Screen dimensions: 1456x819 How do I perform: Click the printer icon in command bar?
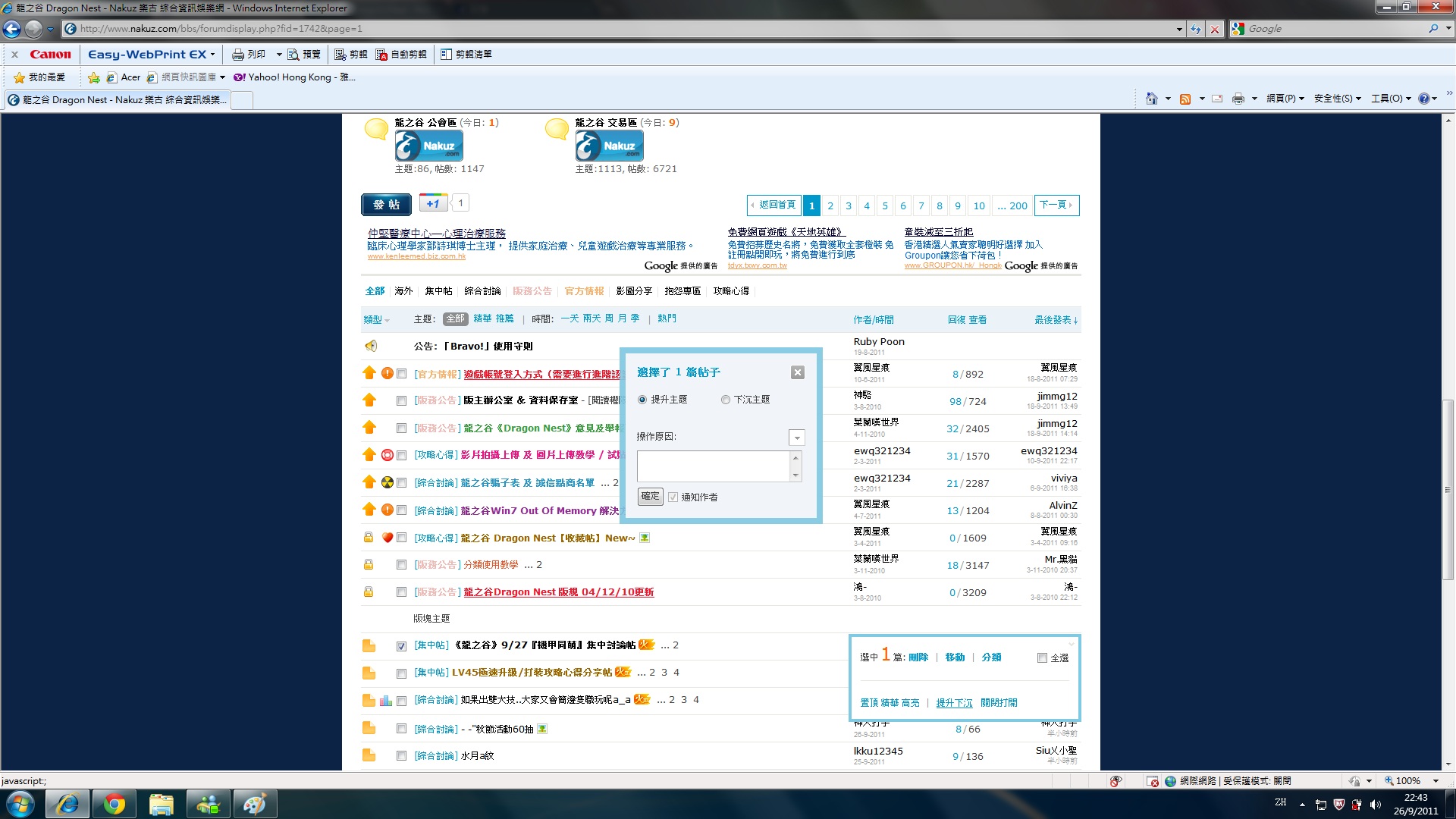1238,99
